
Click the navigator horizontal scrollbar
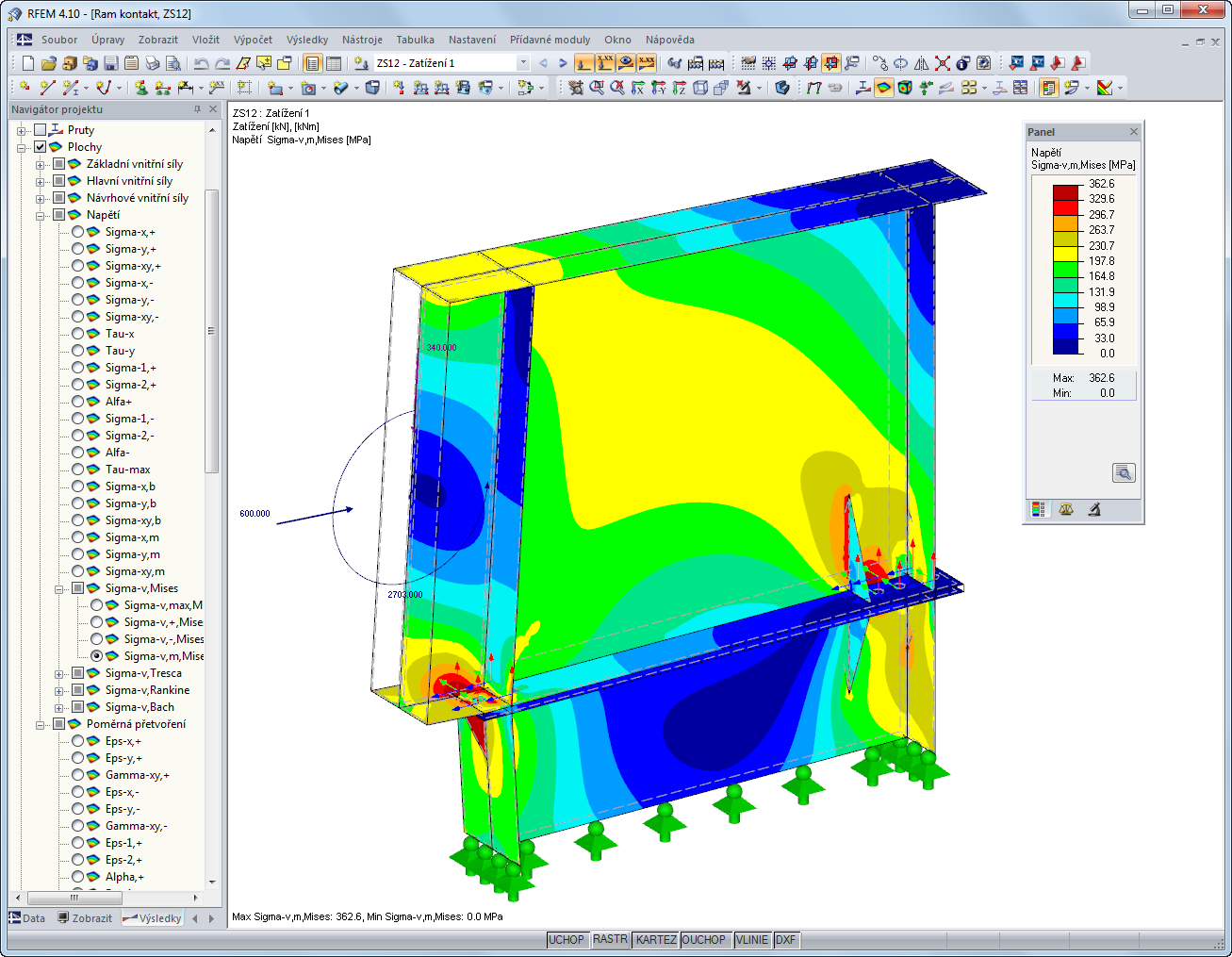(75, 899)
